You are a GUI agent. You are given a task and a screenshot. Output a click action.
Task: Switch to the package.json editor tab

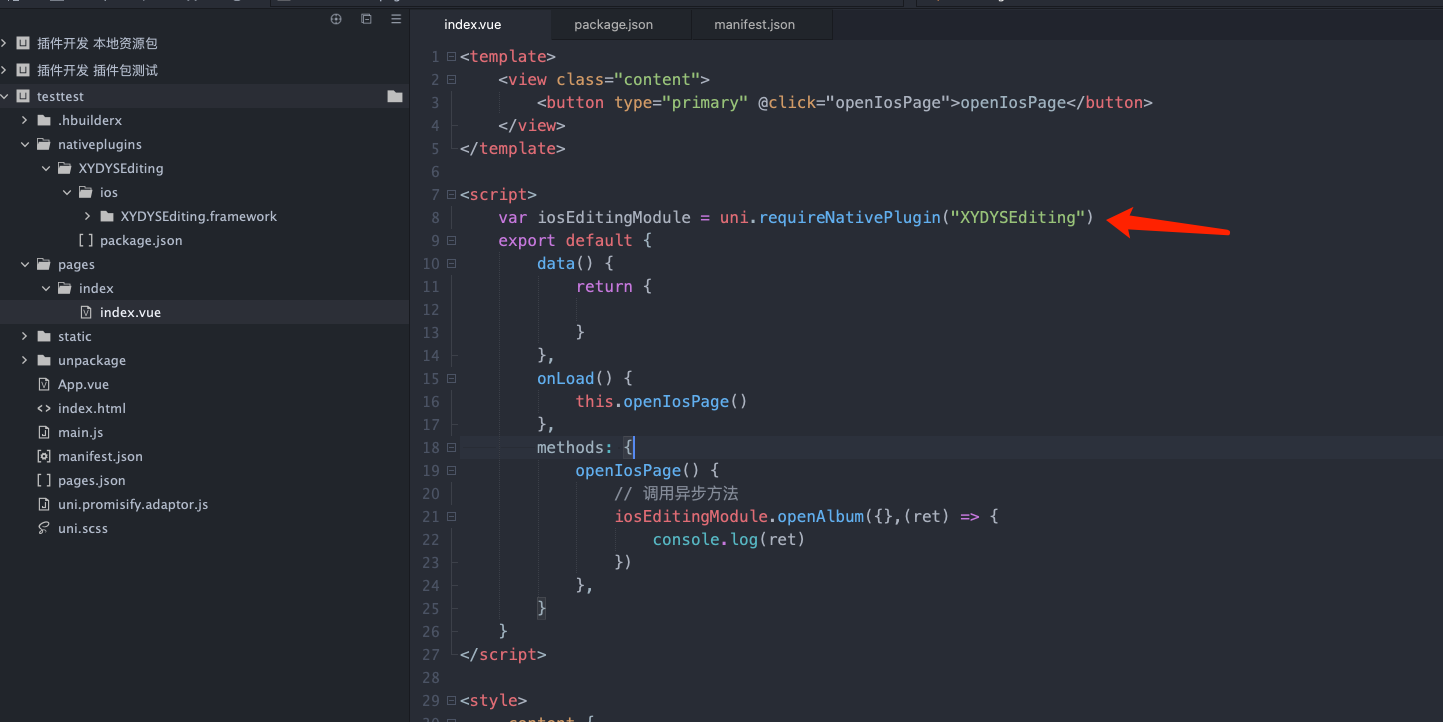pyautogui.click(x=621, y=24)
